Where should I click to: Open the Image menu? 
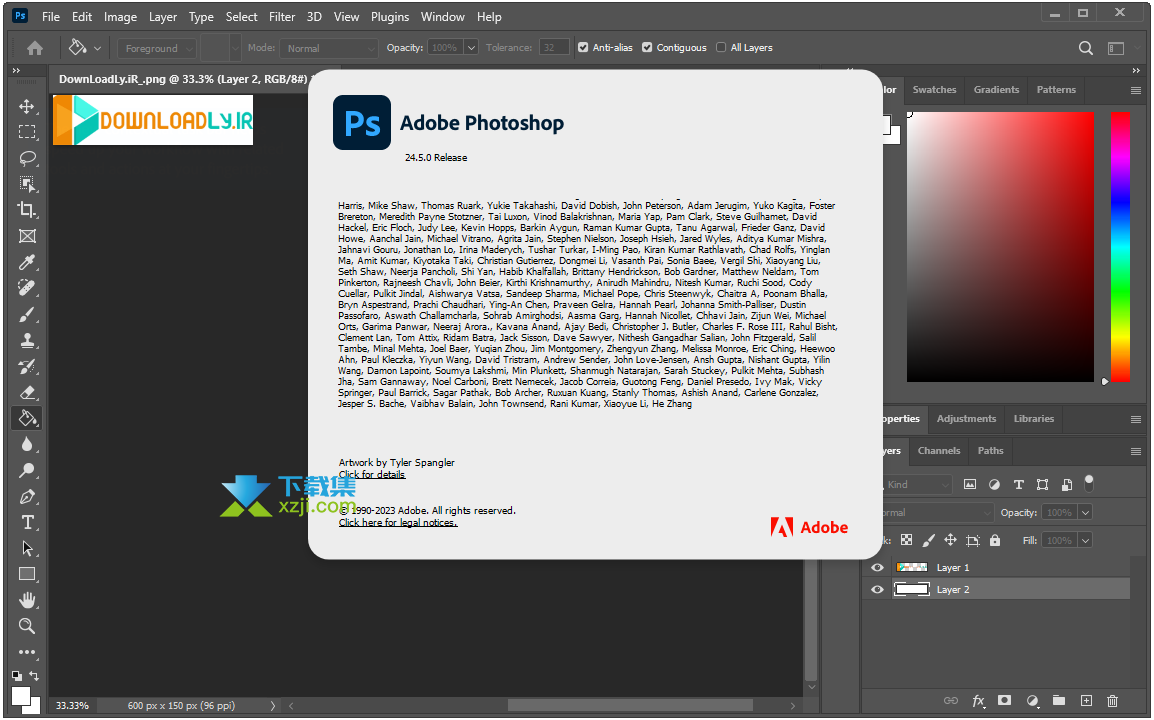[x=120, y=16]
